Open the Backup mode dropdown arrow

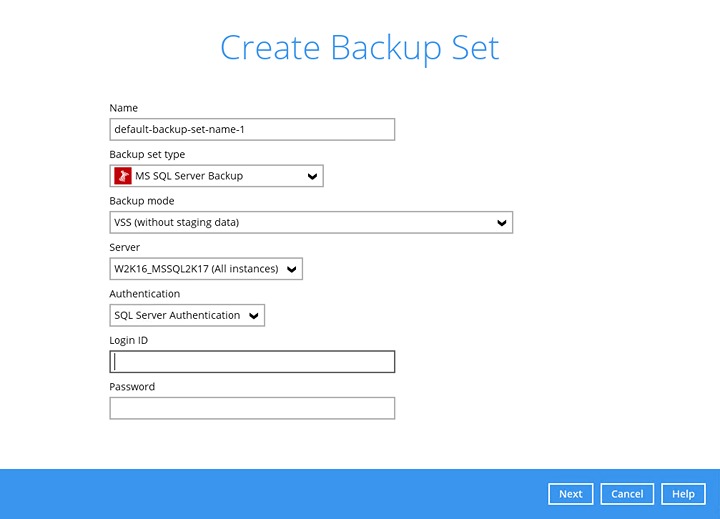[502, 223]
